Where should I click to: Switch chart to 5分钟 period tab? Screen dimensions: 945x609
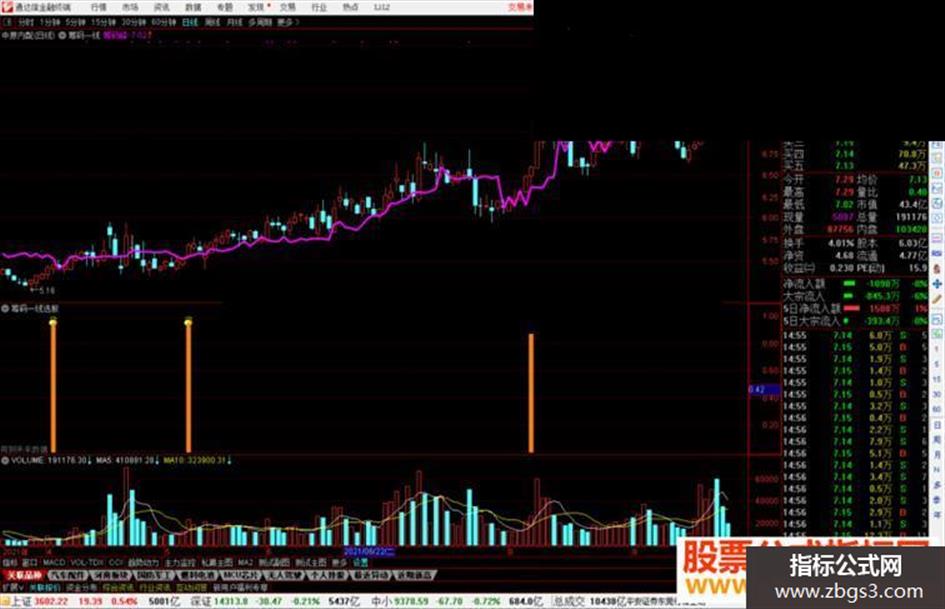(75, 22)
